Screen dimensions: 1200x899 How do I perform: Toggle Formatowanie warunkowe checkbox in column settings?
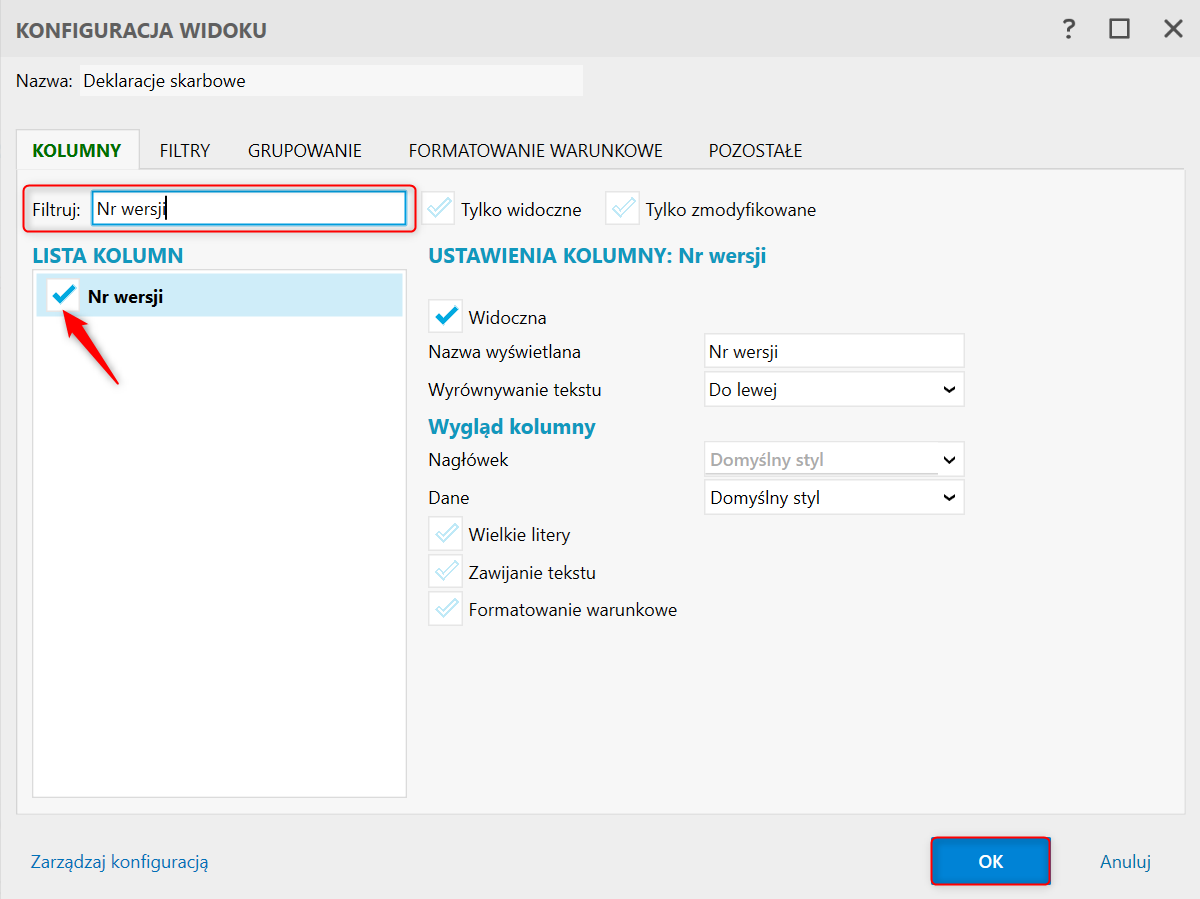tap(445, 609)
